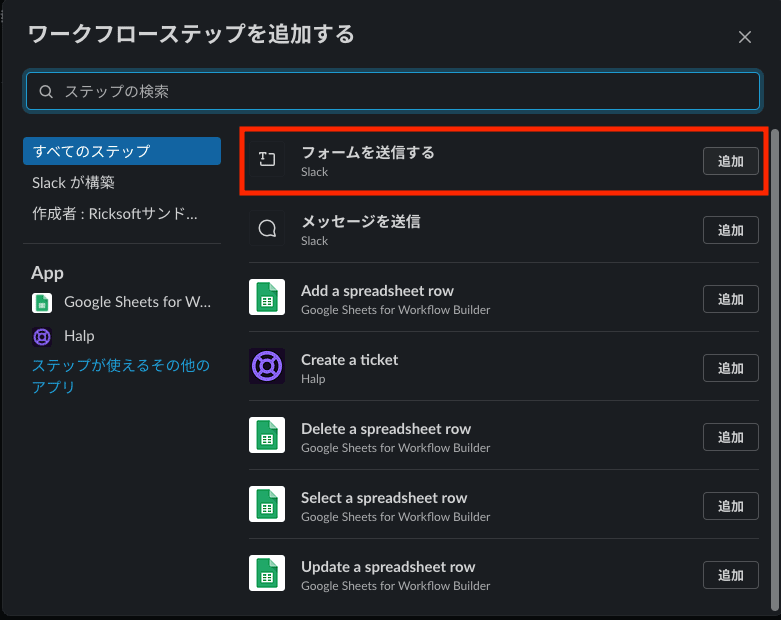Viewport: 781px width, 620px height.
Task: Filter steps by Google Sheets for W… app
Action: pyautogui.click(x=122, y=302)
